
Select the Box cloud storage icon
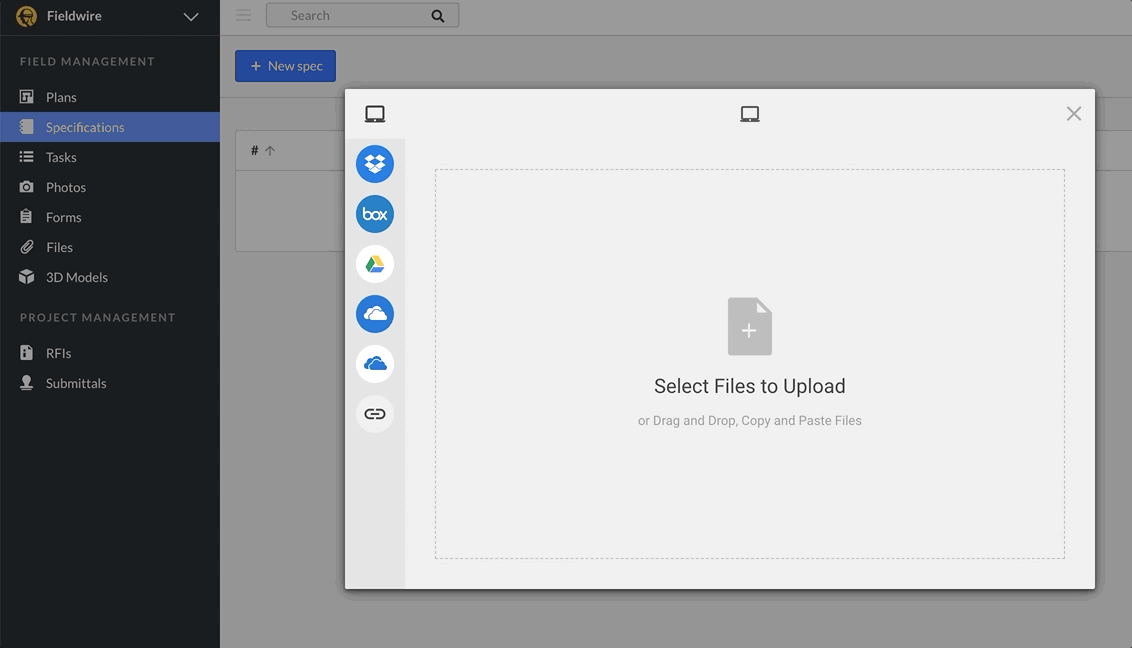[x=375, y=214]
